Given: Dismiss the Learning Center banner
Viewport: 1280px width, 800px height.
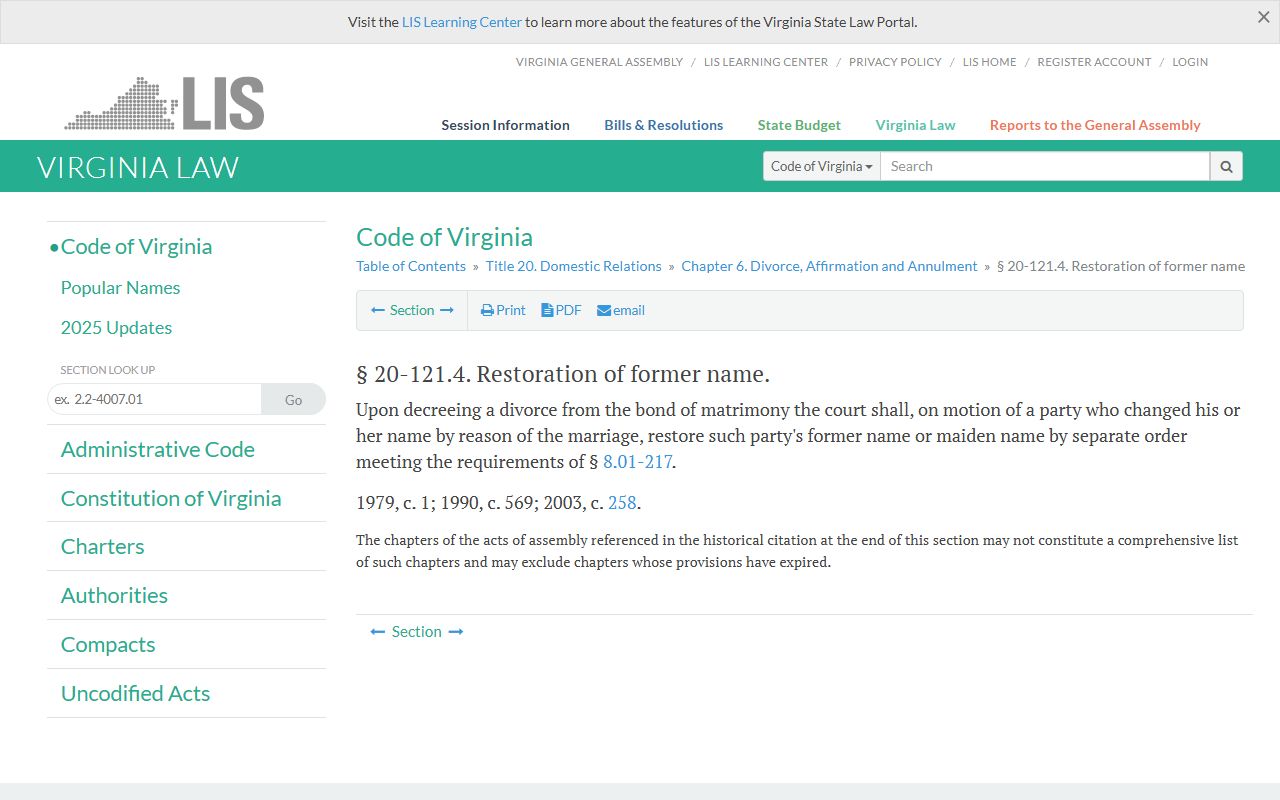Looking at the screenshot, I should [1263, 17].
